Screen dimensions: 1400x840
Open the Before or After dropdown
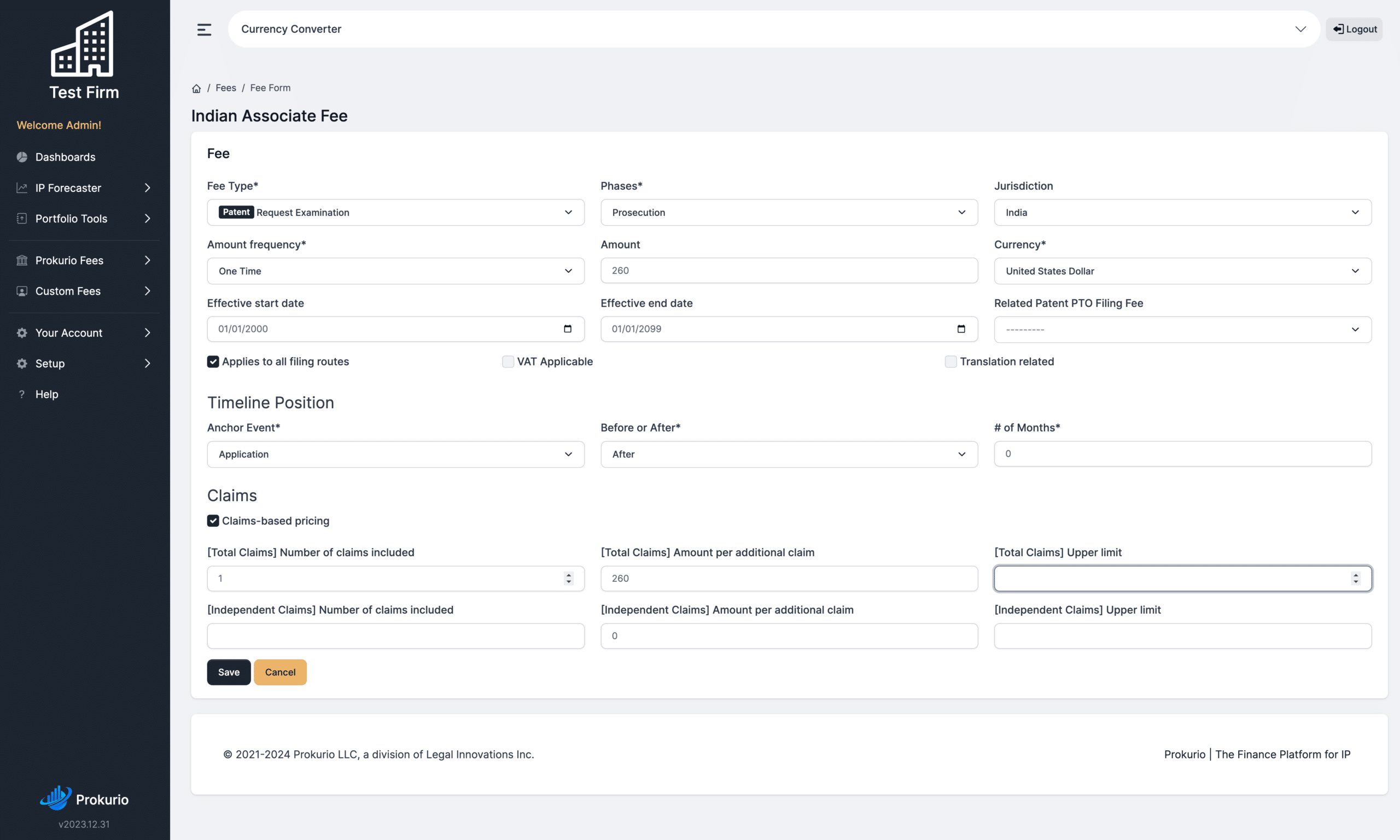coord(789,453)
